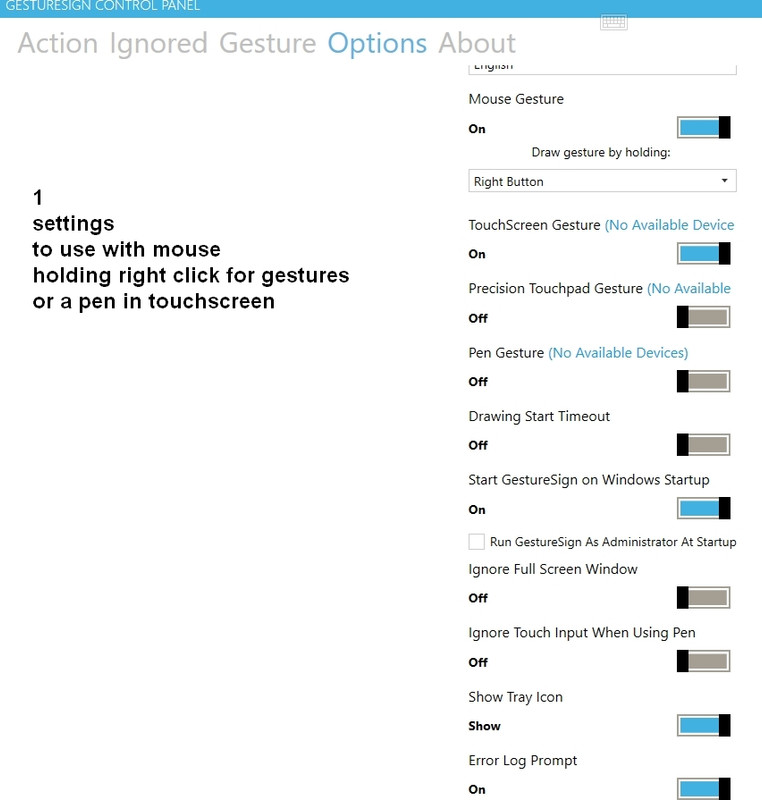Open the Right Button dropdown
This screenshot has width=762, height=800.
tap(602, 181)
